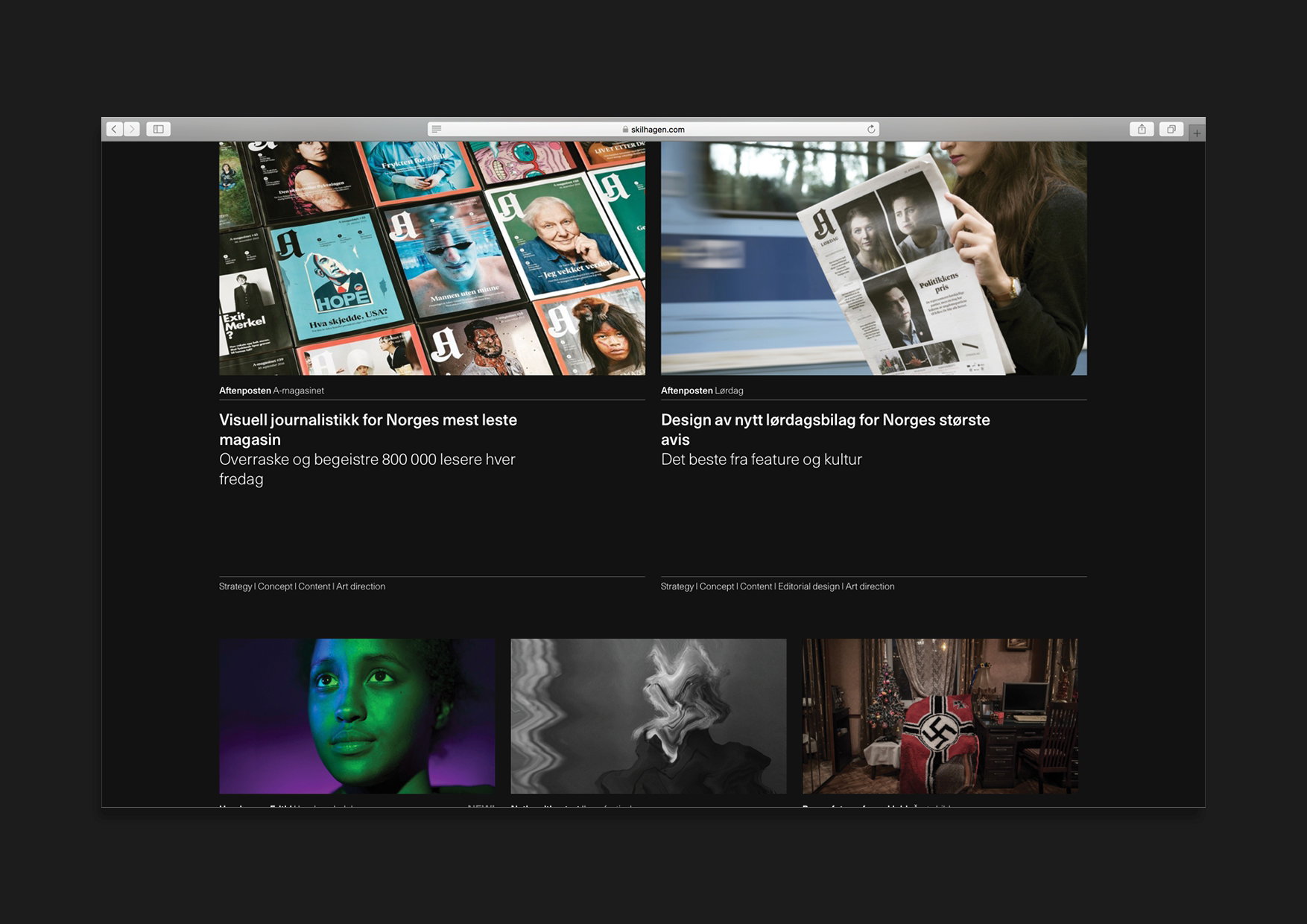Screen dimensions: 1307x924
Task: Go back with the Safari back arrow
Action: coord(114,129)
